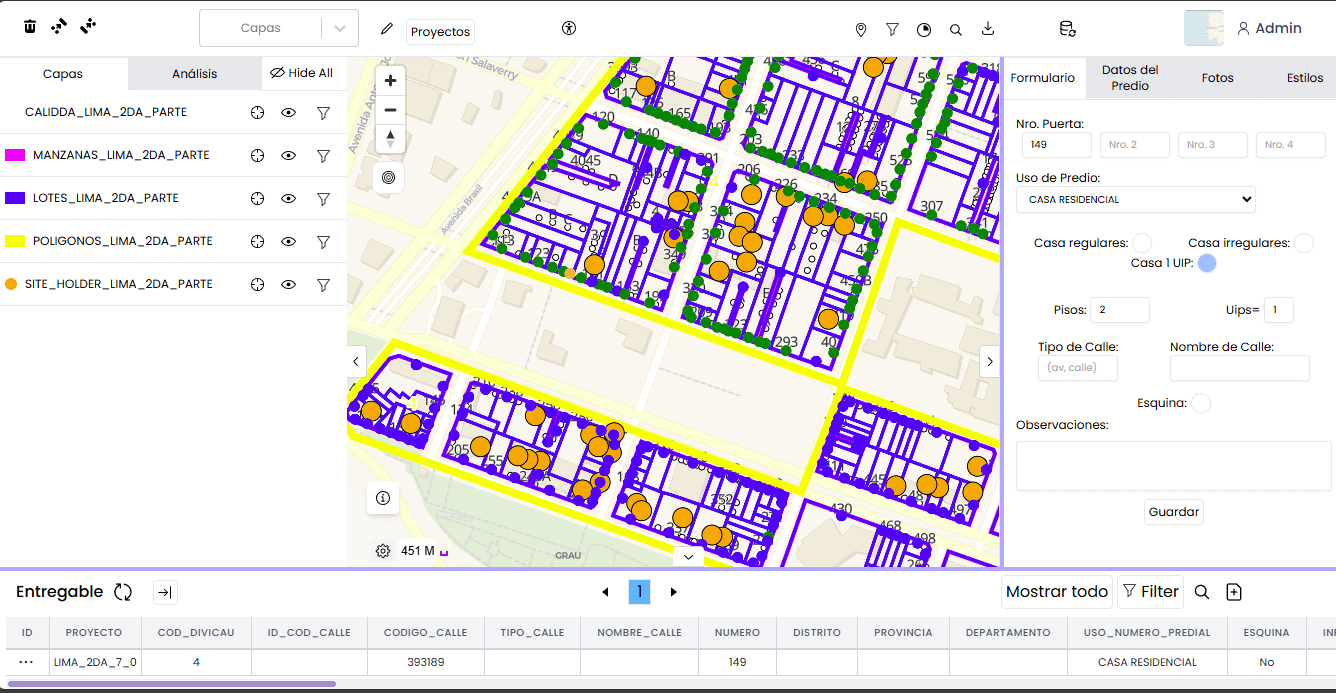Collapse map panel using bottom chevron arrow
This screenshot has width=1336, height=693.
(689, 555)
